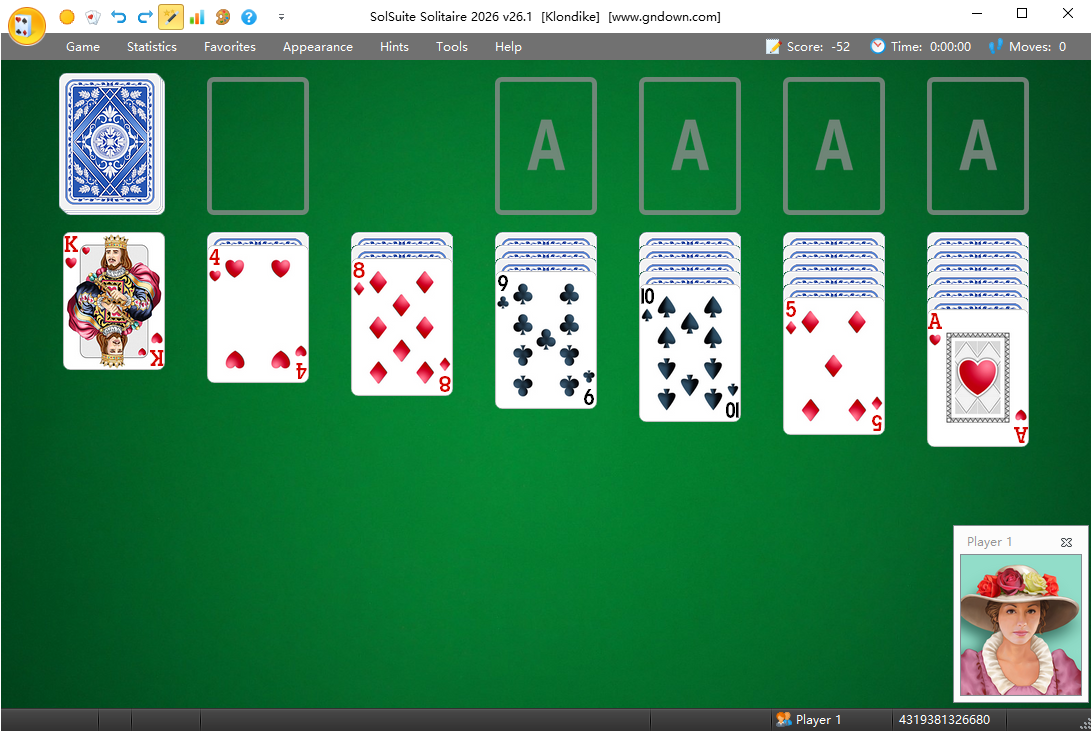Select the magic wand hint icon
Screen dimensions: 1092x732
pyautogui.click(x=170, y=17)
